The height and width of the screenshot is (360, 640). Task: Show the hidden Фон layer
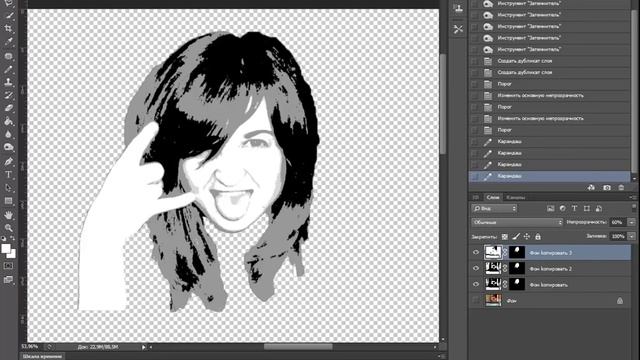pos(476,300)
